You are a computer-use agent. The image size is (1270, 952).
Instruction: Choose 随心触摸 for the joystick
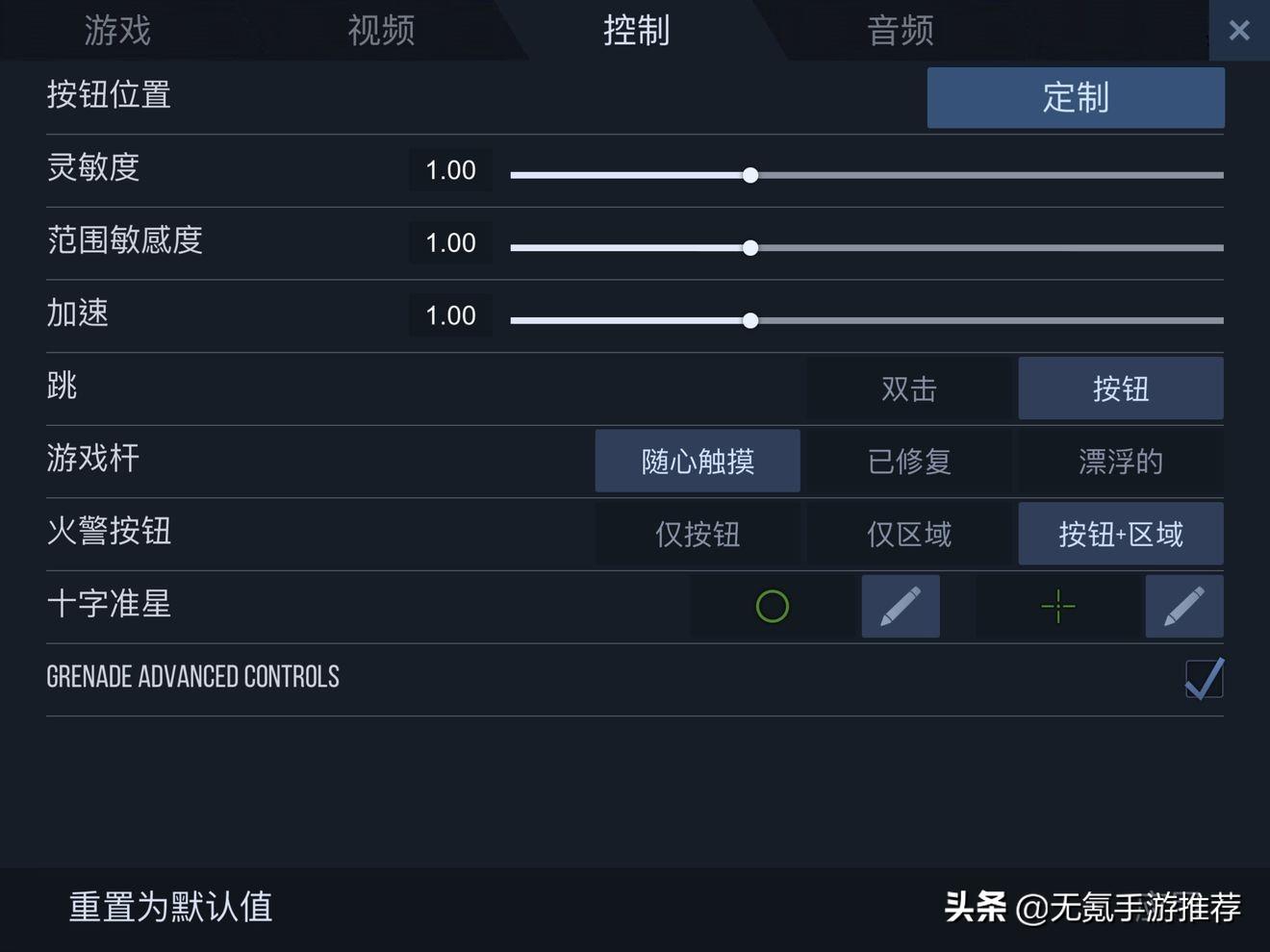698,462
